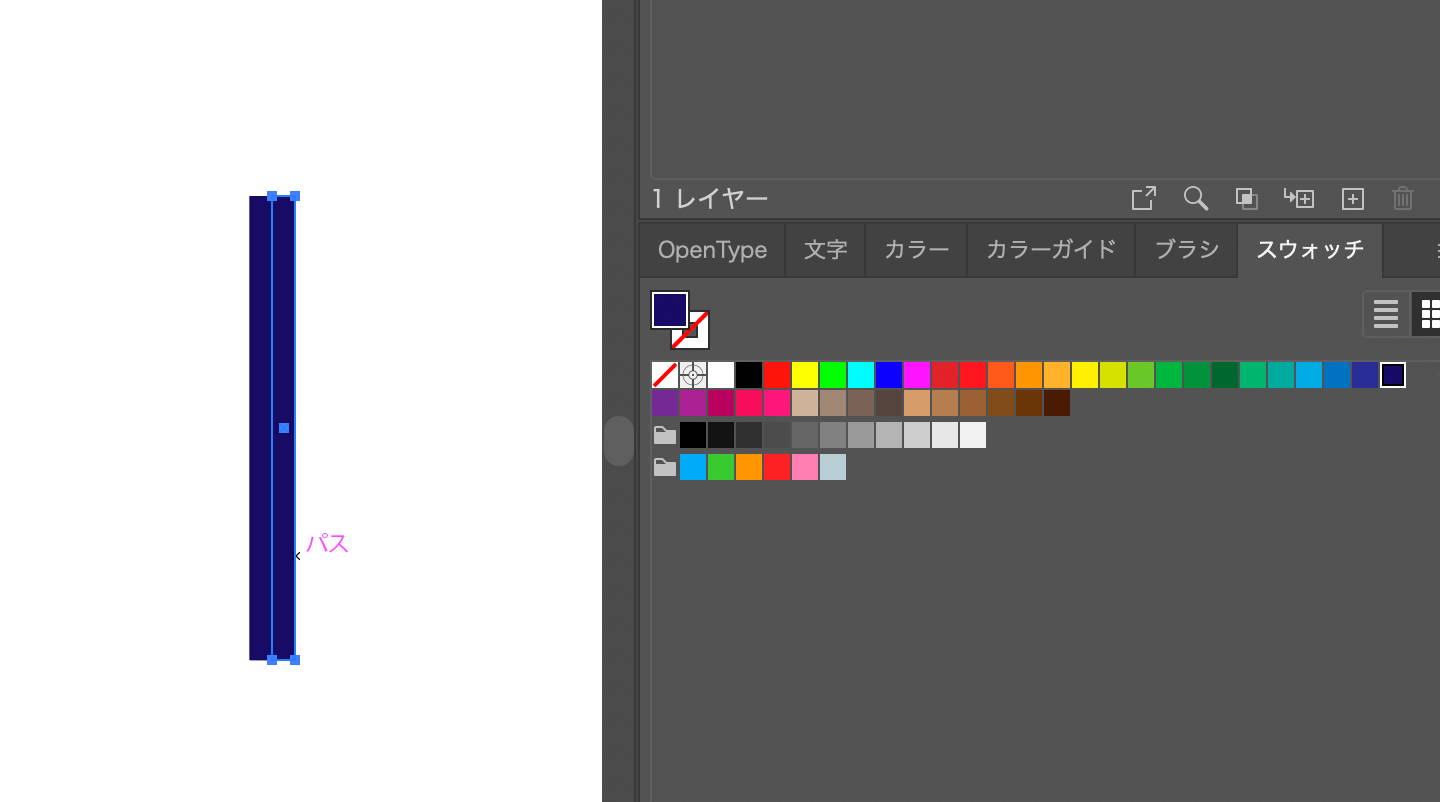This screenshot has width=1440, height=802.
Task: Select the Registration crosshair swatch
Action: tap(693, 375)
